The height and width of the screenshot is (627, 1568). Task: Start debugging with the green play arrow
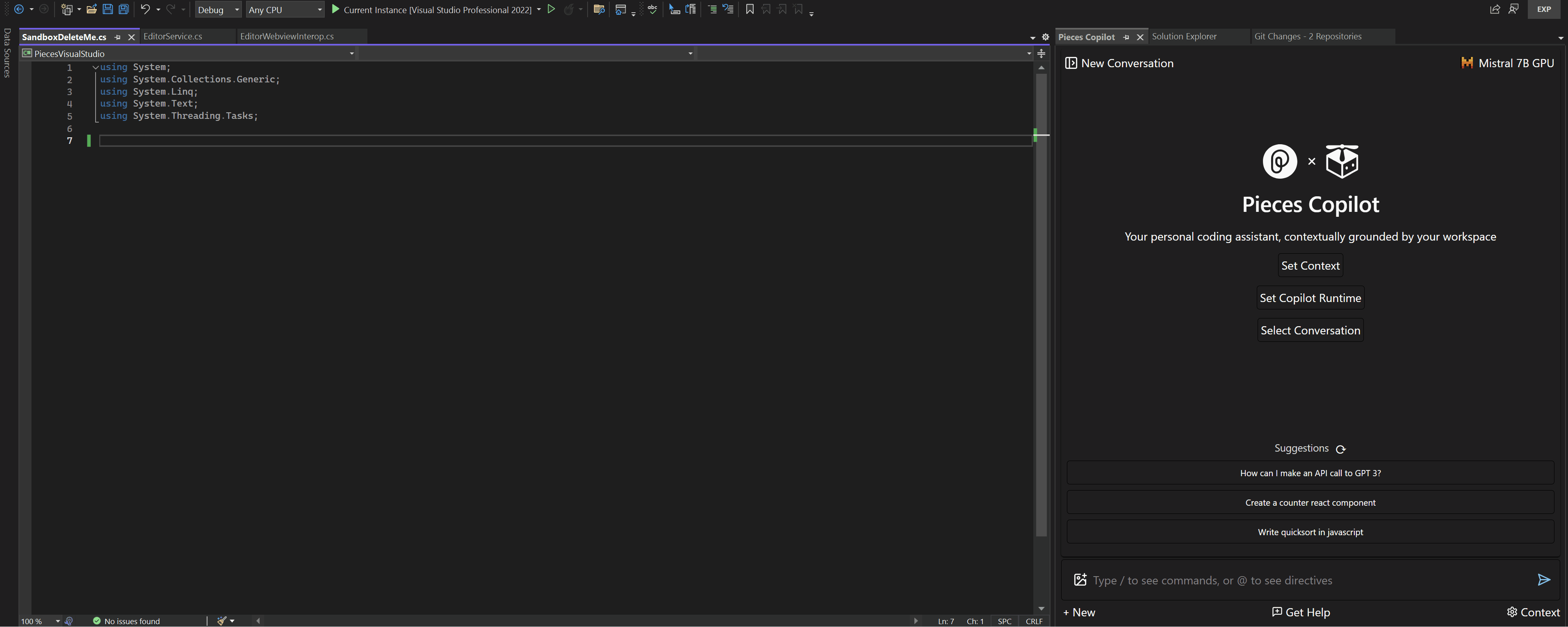point(335,9)
